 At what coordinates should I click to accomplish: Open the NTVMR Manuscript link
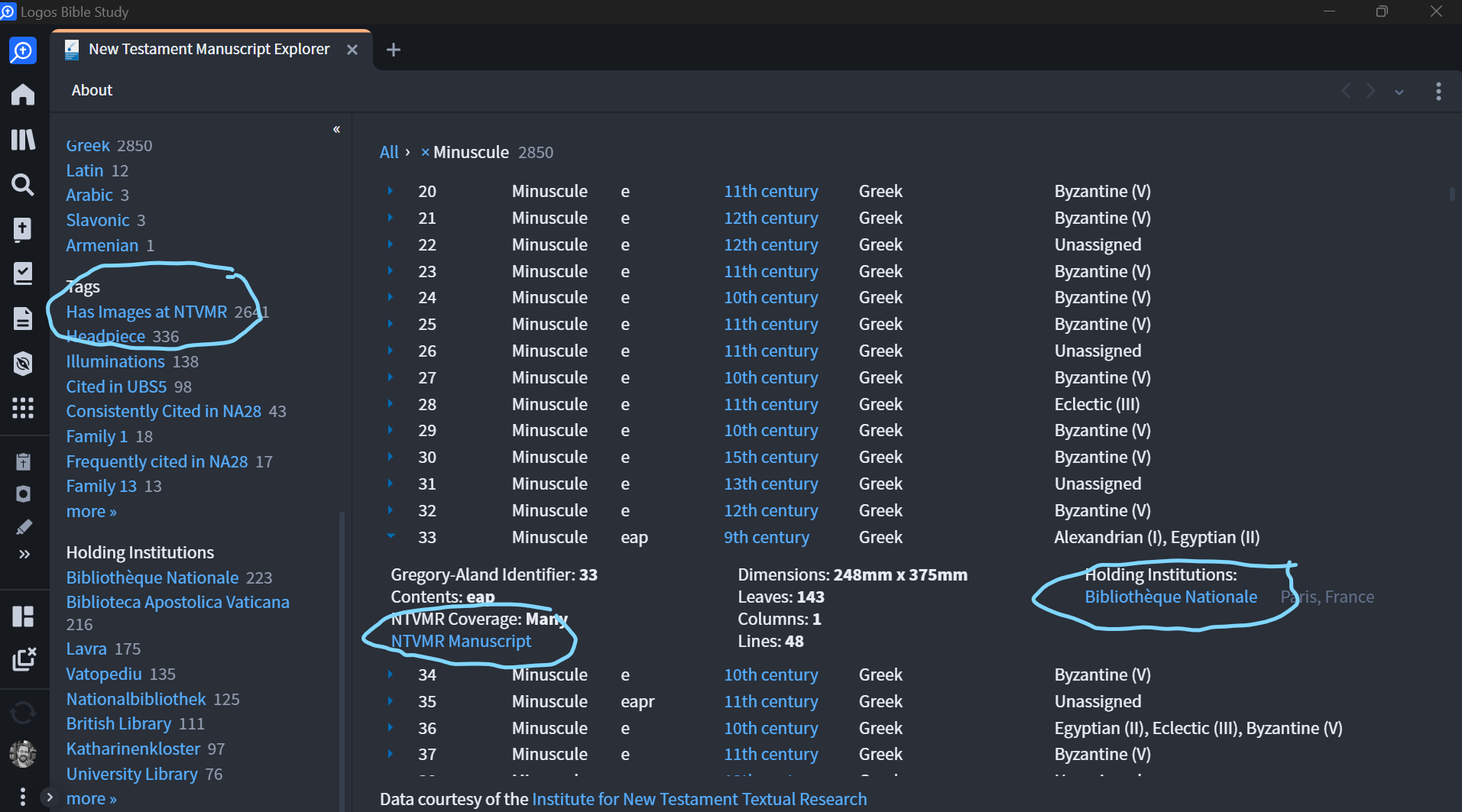point(461,642)
